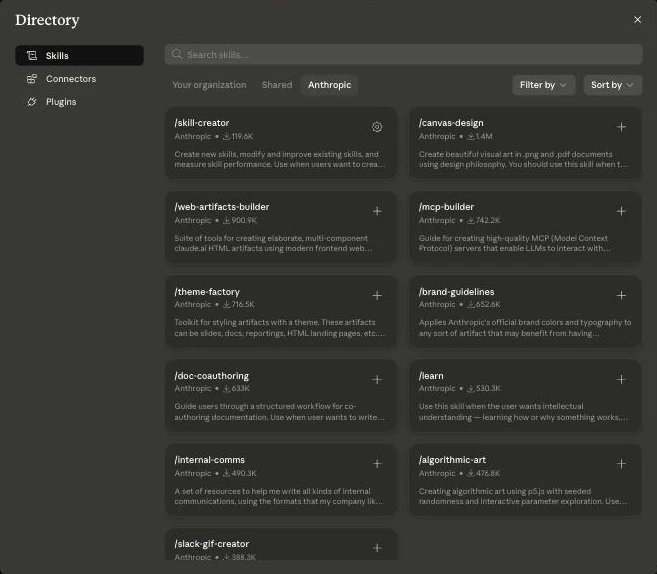Switch to Your organization tab
657x574 pixels.
(210, 85)
